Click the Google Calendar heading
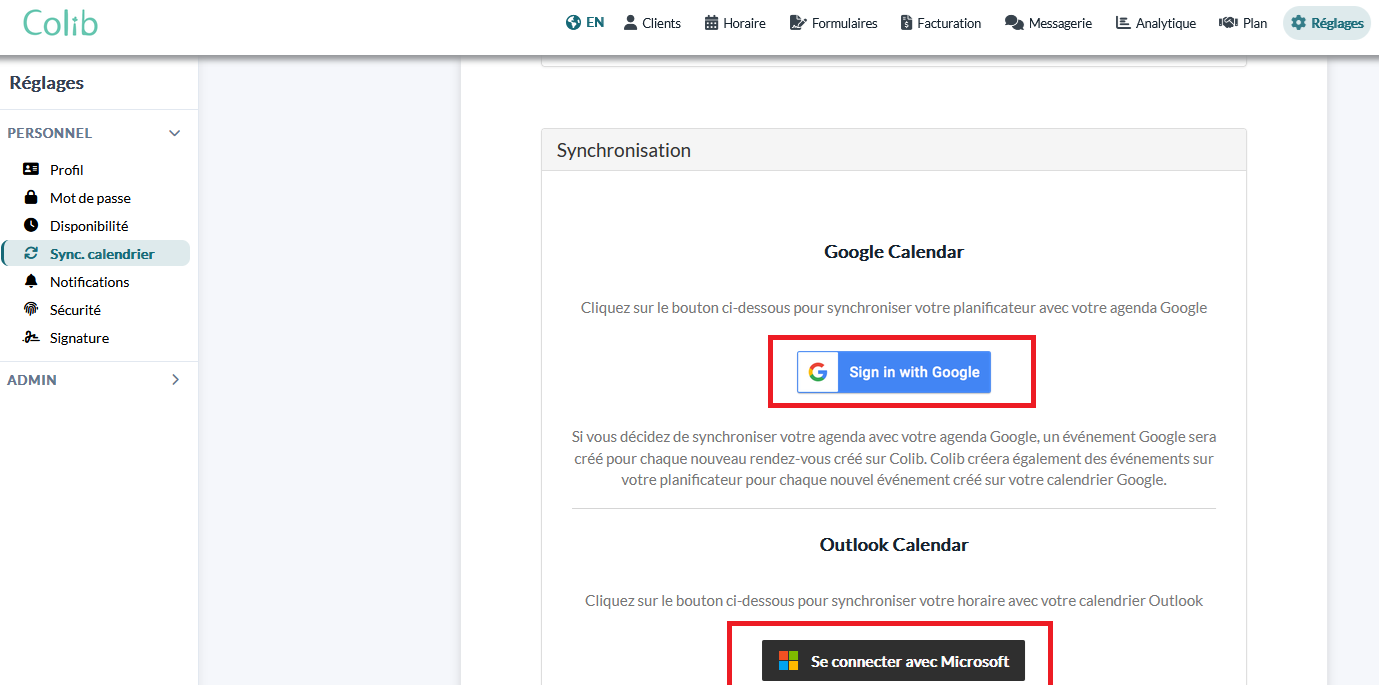This screenshot has height=685, width=1379. pyautogui.click(x=894, y=252)
